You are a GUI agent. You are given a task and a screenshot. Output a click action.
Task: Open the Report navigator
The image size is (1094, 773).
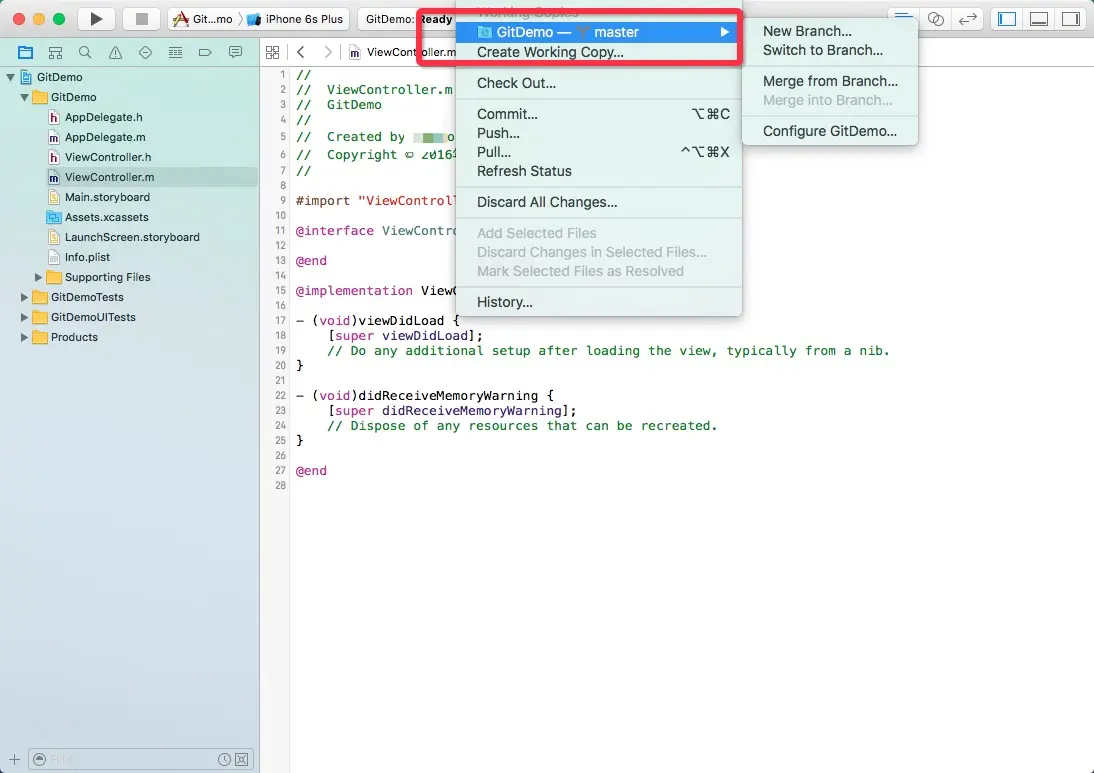tap(235, 52)
